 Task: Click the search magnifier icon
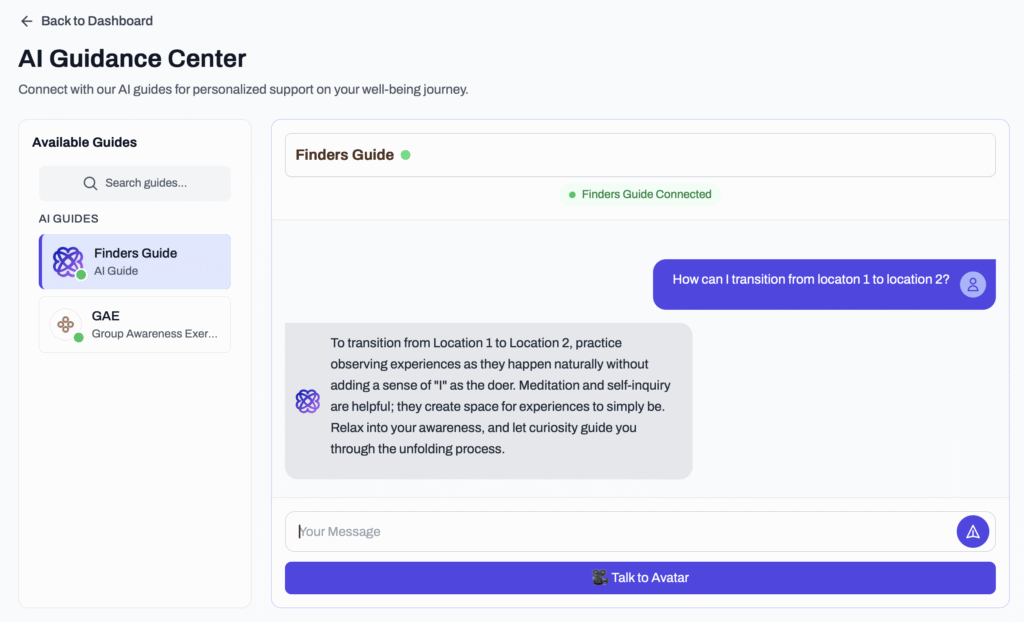pos(90,183)
